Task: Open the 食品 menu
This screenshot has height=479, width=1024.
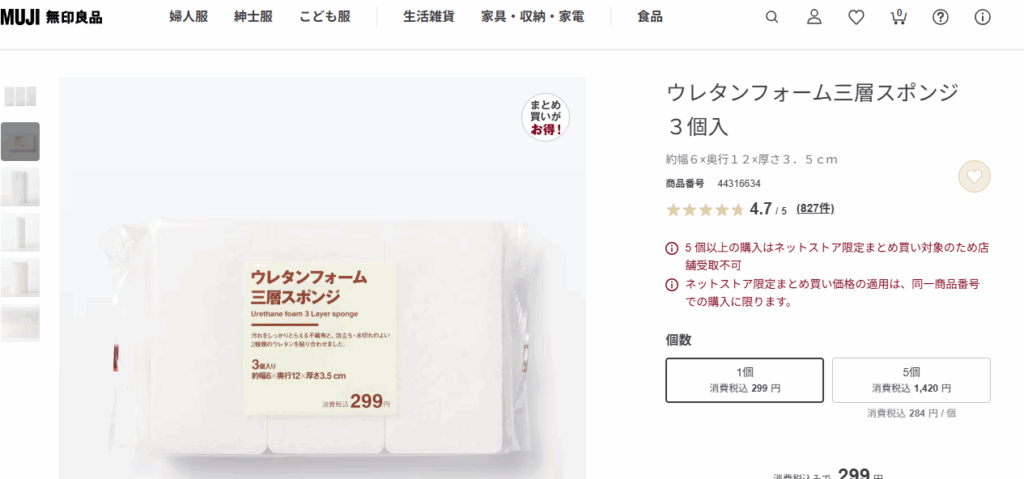Action: (x=650, y=18)
